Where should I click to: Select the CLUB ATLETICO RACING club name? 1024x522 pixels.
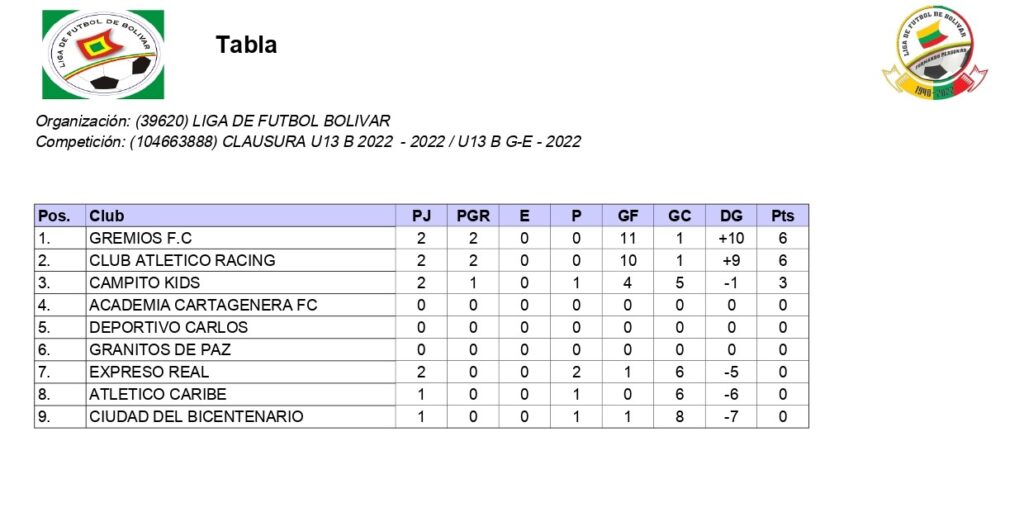tap(181, 260)
